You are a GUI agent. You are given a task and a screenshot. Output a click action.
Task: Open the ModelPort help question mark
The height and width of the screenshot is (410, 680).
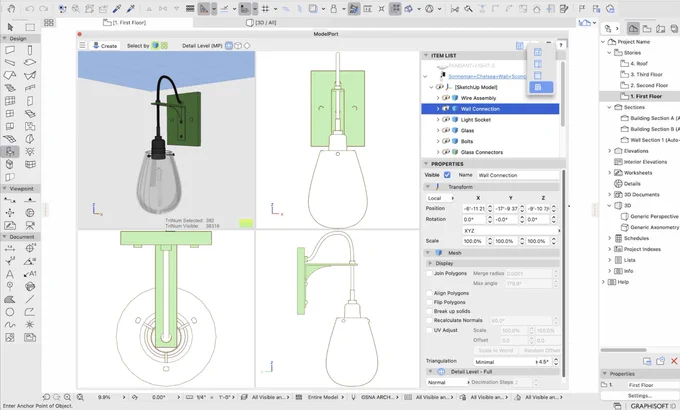click(561, 45)
